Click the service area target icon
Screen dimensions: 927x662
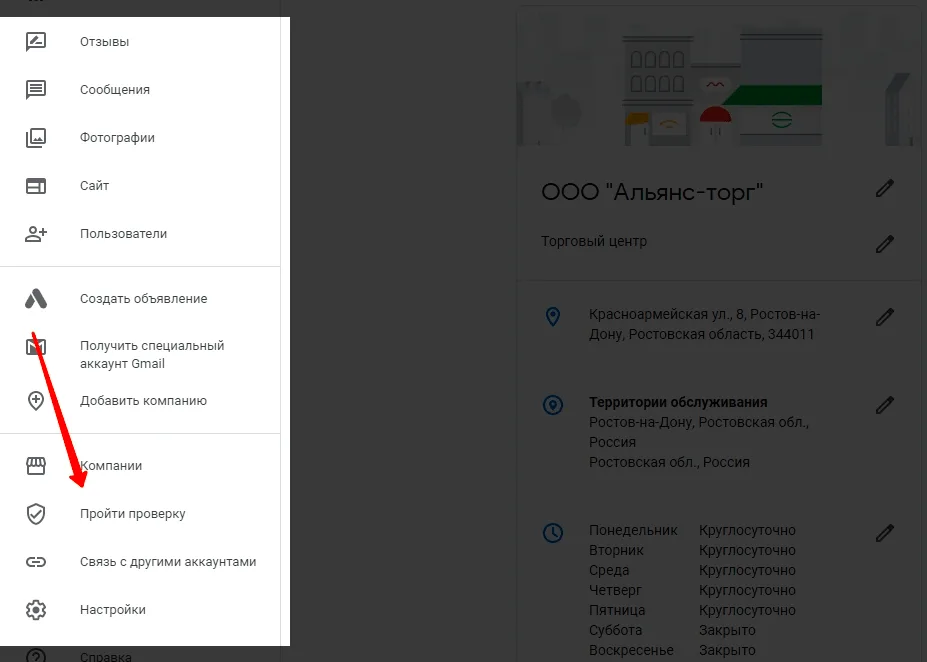point(553,405)
